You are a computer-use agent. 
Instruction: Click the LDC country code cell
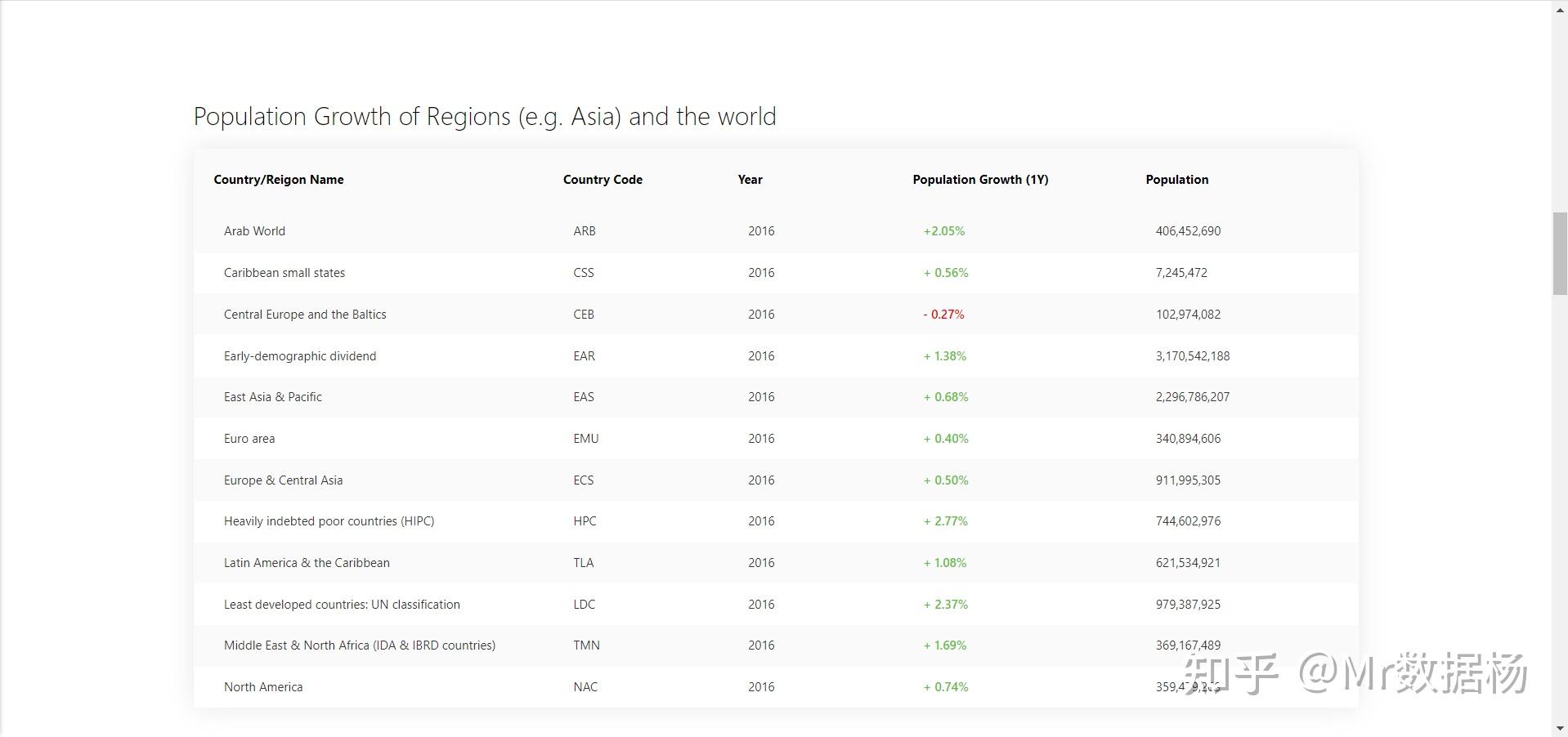(x=584, y=605)
